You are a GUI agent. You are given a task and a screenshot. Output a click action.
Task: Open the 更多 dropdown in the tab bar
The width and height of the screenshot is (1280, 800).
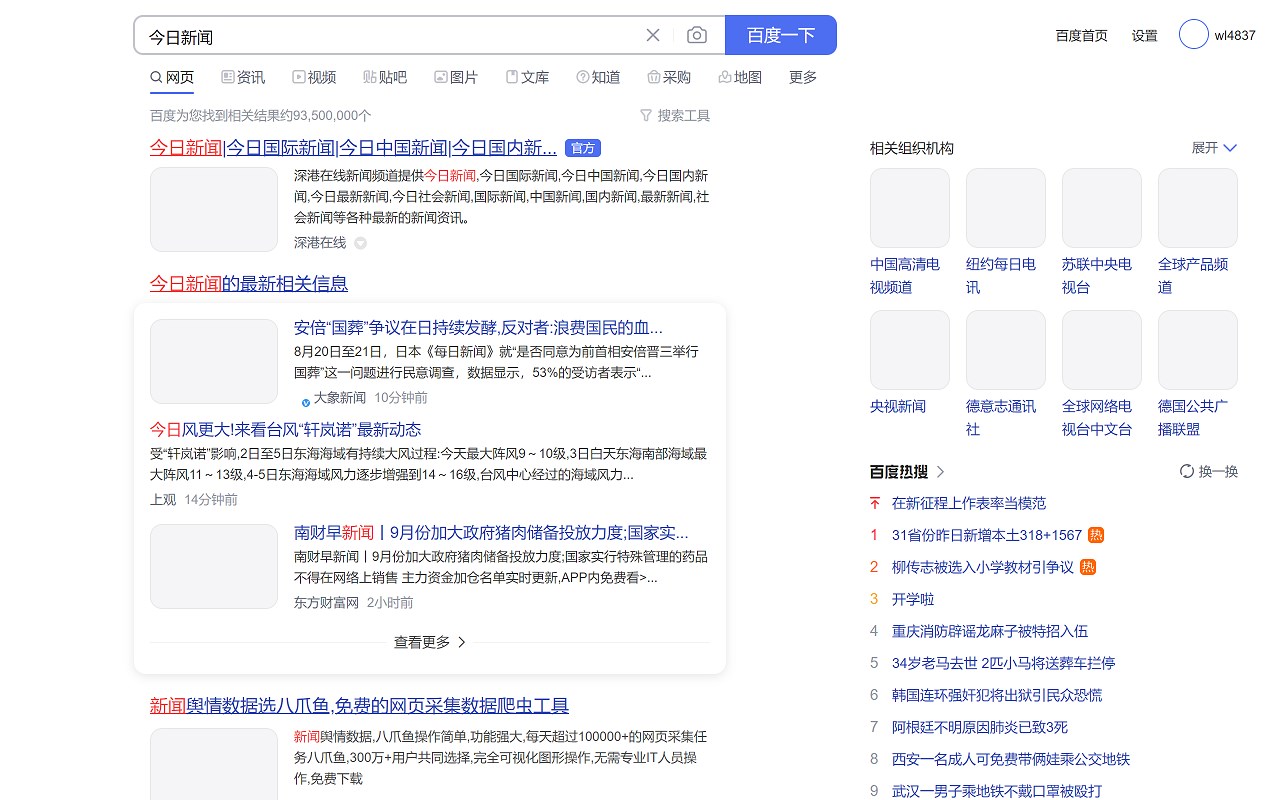pos(802,77)
